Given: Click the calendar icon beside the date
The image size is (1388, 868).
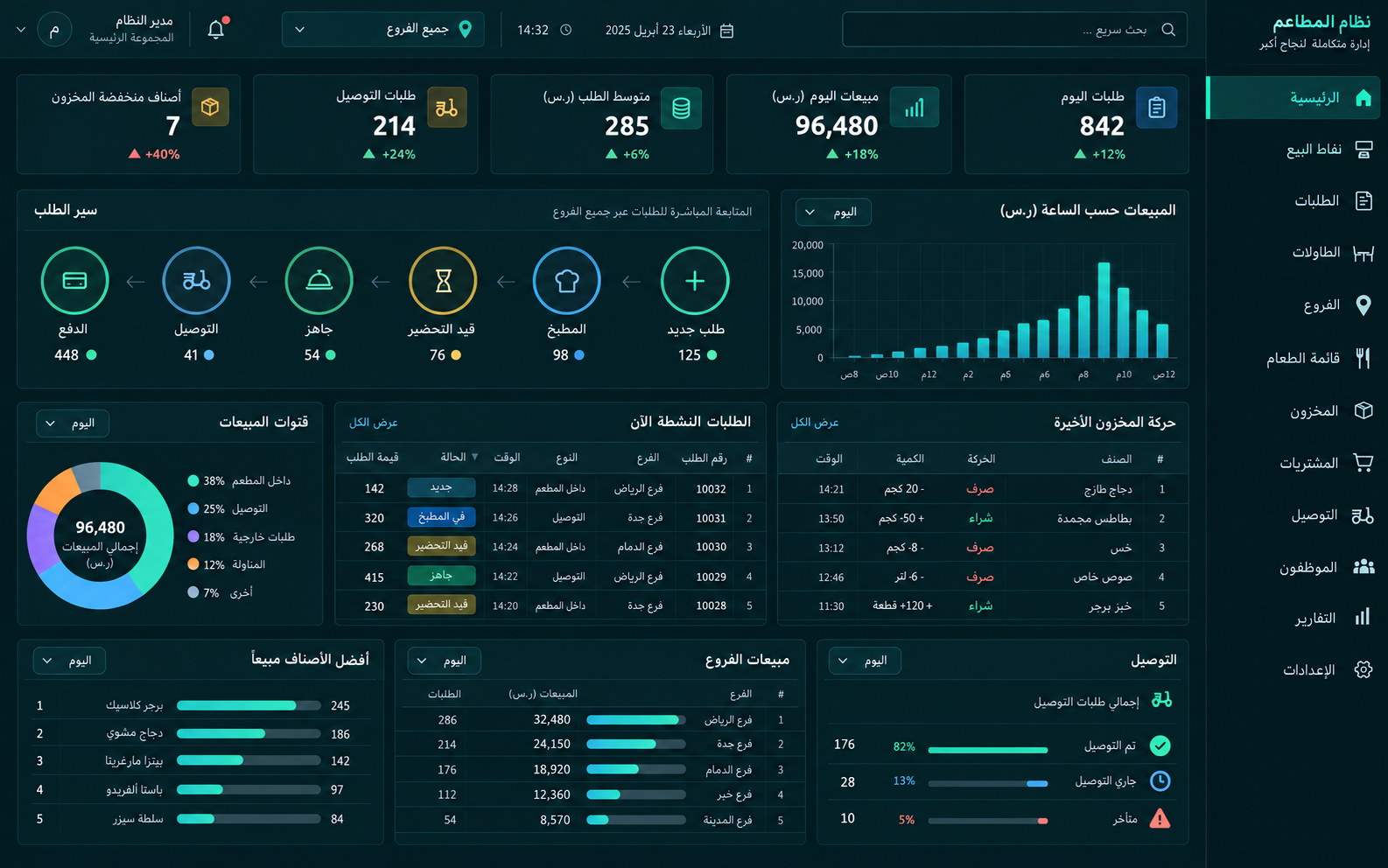Looking at the screenshot, I should click(x=726, y=31).
